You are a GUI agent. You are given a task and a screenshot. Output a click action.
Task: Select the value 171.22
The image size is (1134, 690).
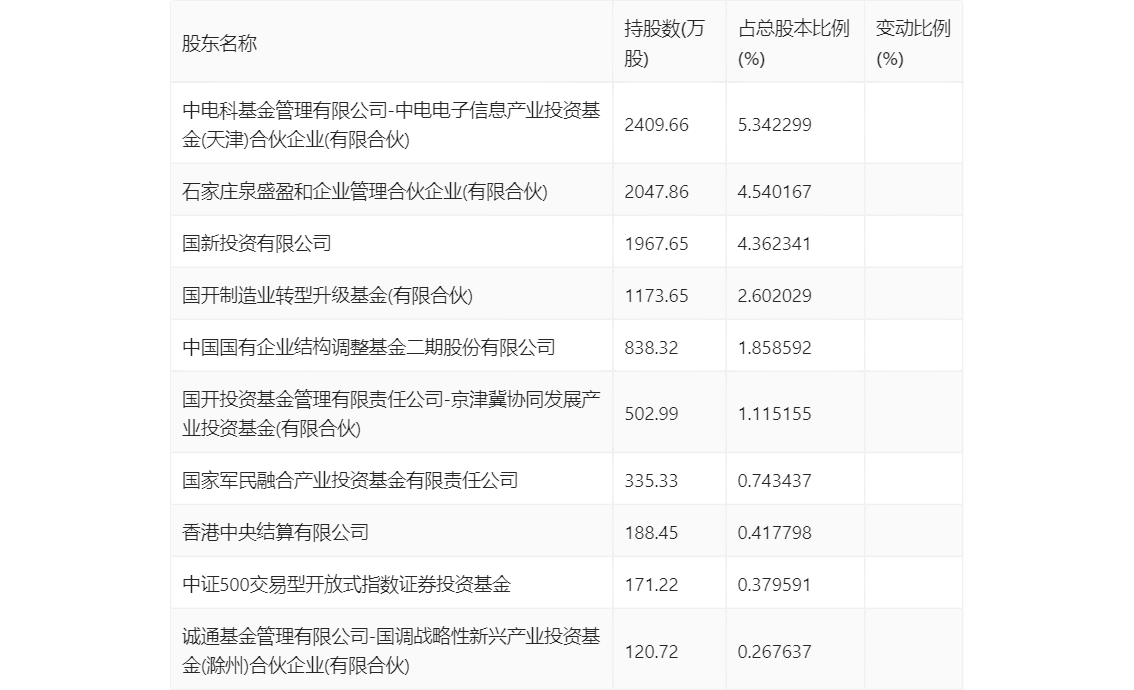652,585
